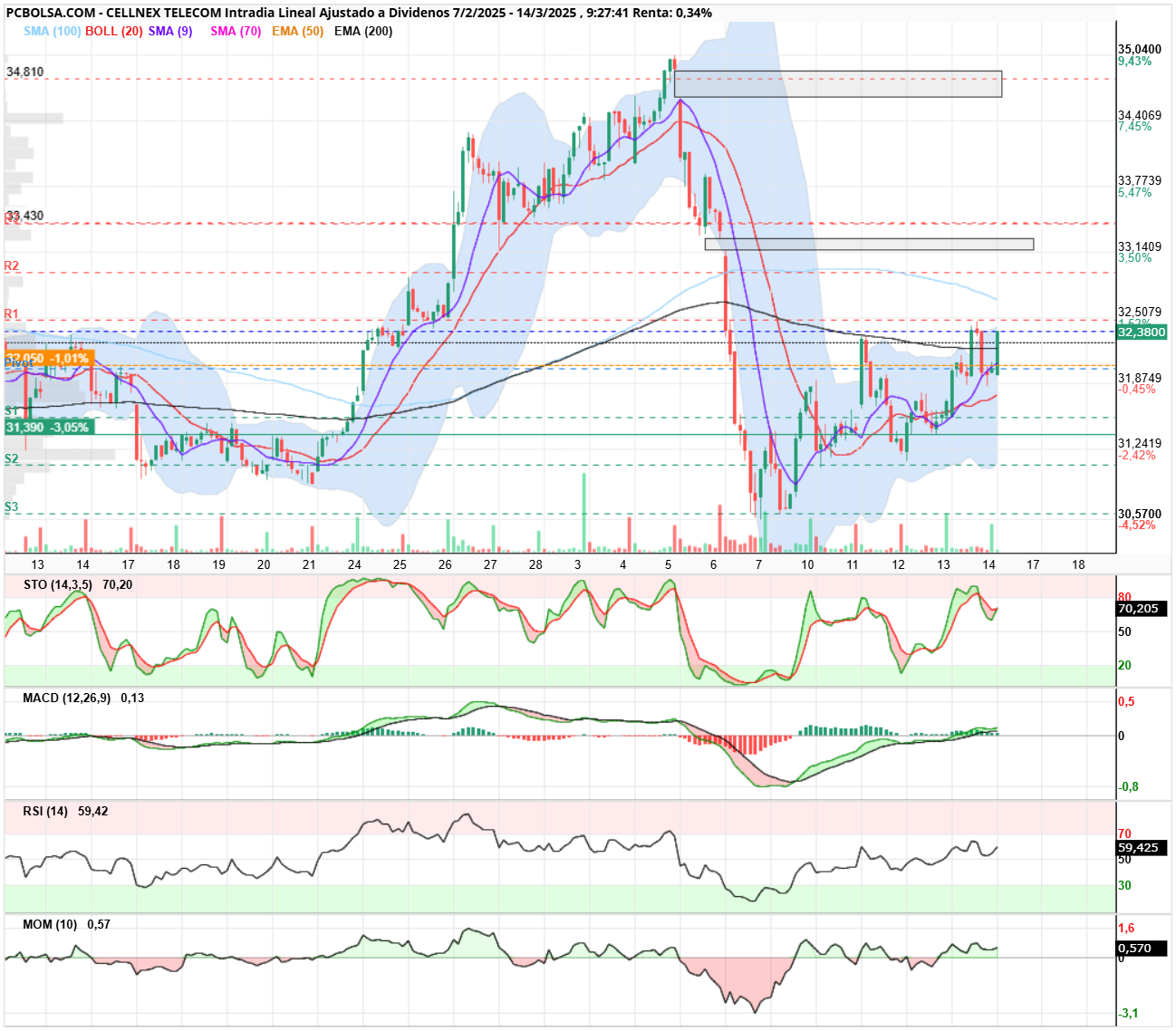
Task: Click the STO (14,3,5) indicator title
Action: click(58, 585)
